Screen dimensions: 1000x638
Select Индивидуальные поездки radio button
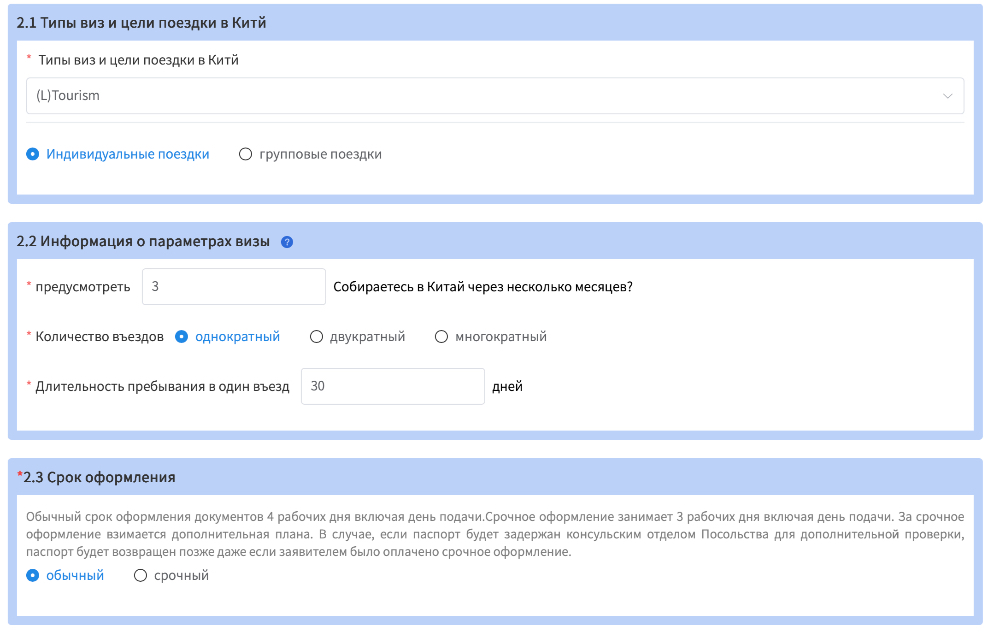click(x=33, y=154)
